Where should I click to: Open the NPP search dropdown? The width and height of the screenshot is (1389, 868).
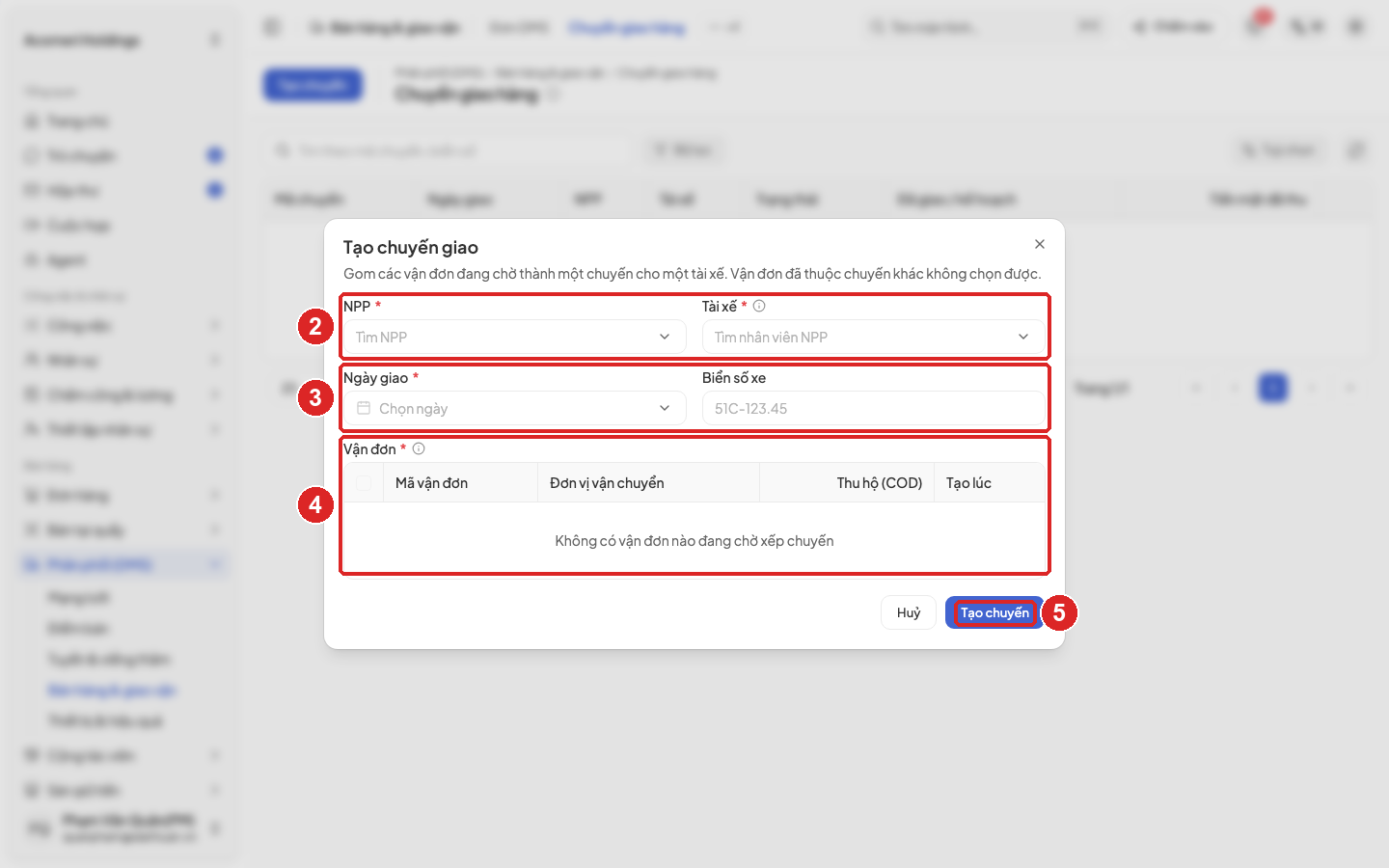[514, 337]
